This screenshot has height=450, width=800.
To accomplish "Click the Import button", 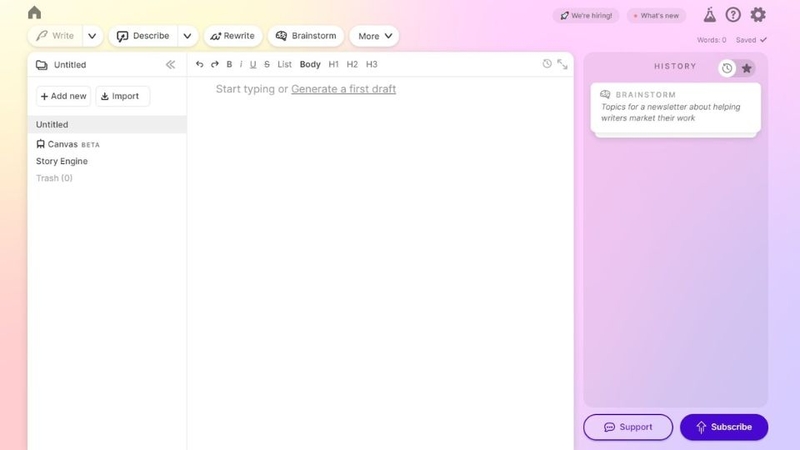I will point(122,96).
